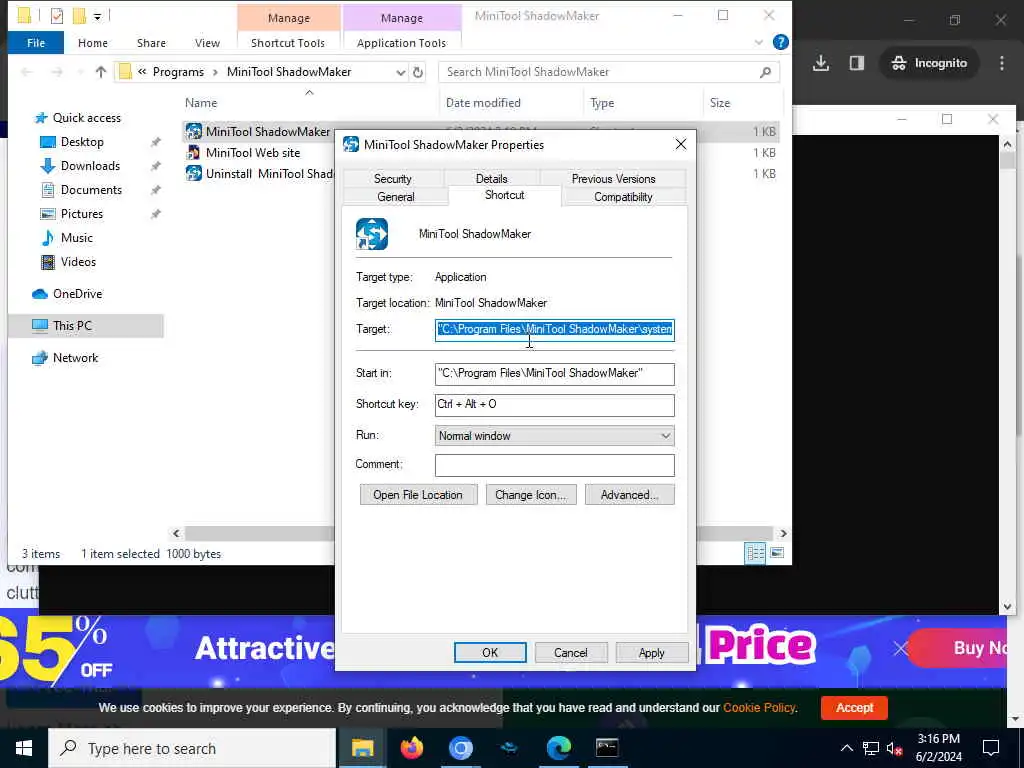
Task: Select the Uninstall MiniTool ShadowMaker shortcut
Action: (x=260, y=174)
